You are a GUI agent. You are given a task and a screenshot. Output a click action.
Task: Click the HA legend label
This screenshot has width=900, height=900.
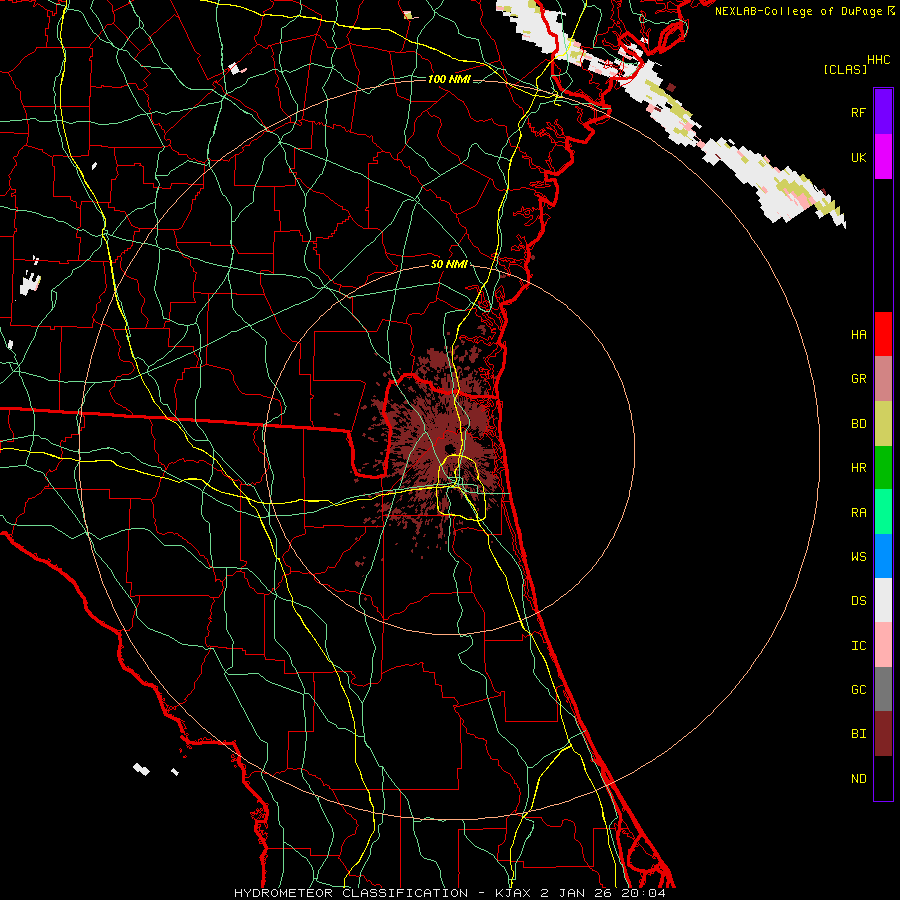(859, 334)
